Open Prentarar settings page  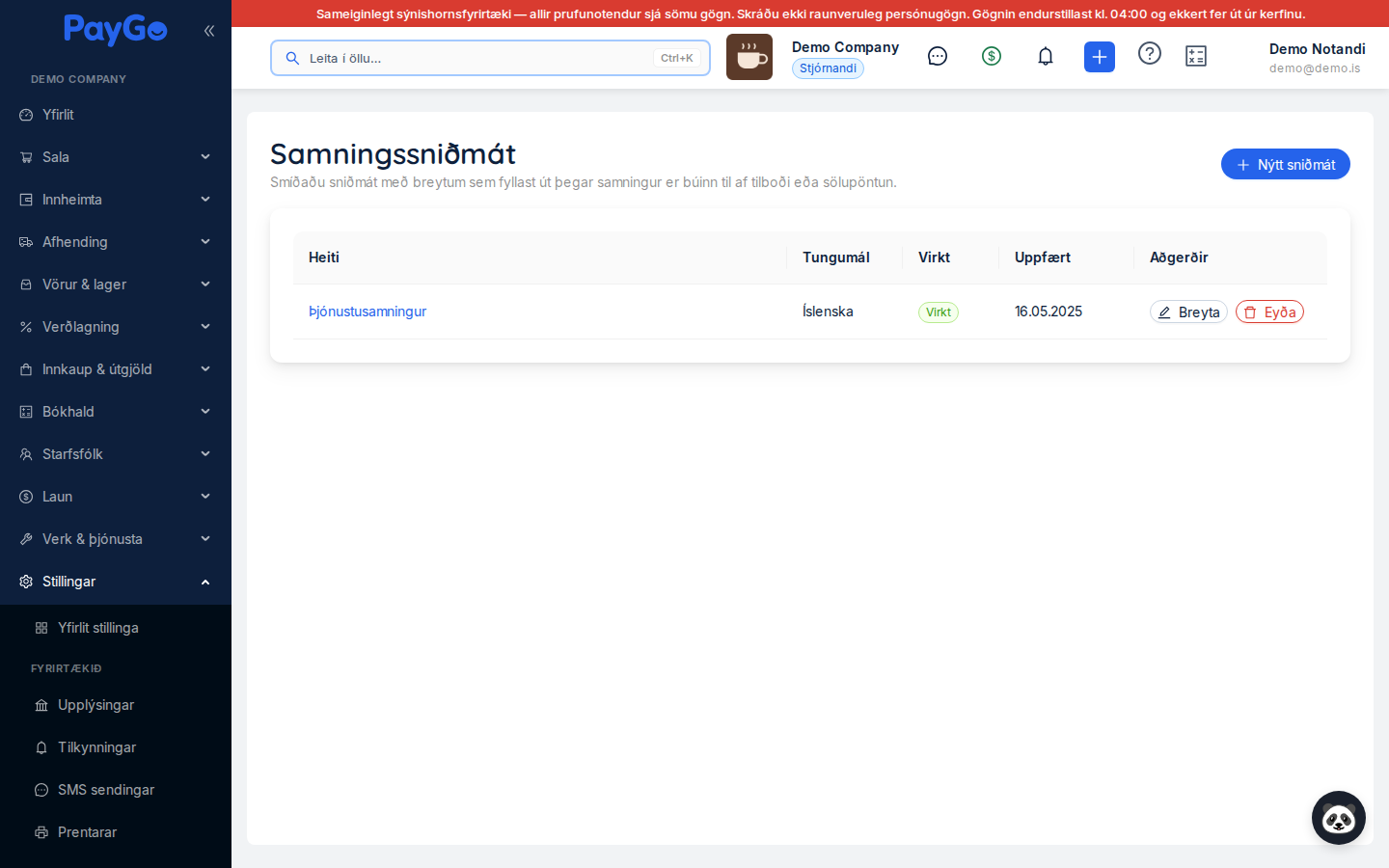[x=116, y=832]
